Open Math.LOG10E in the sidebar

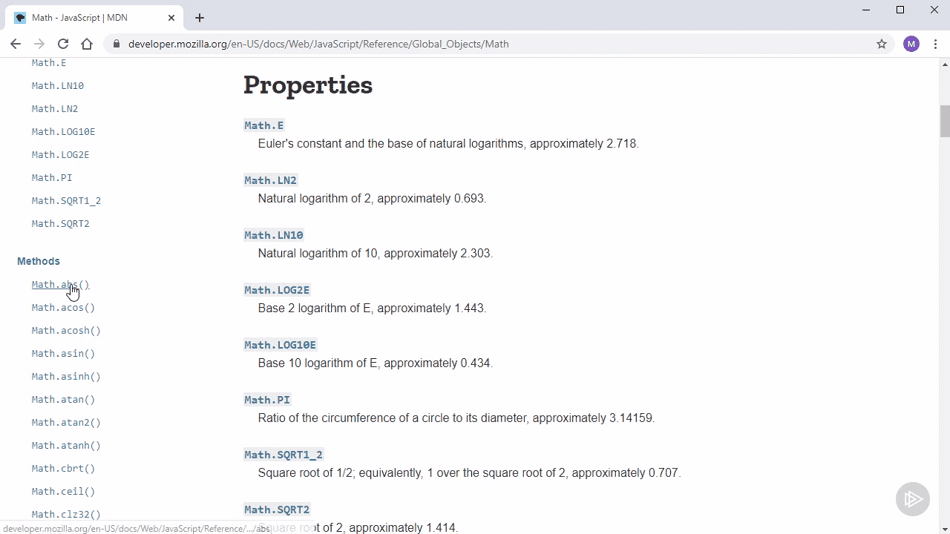63,132
